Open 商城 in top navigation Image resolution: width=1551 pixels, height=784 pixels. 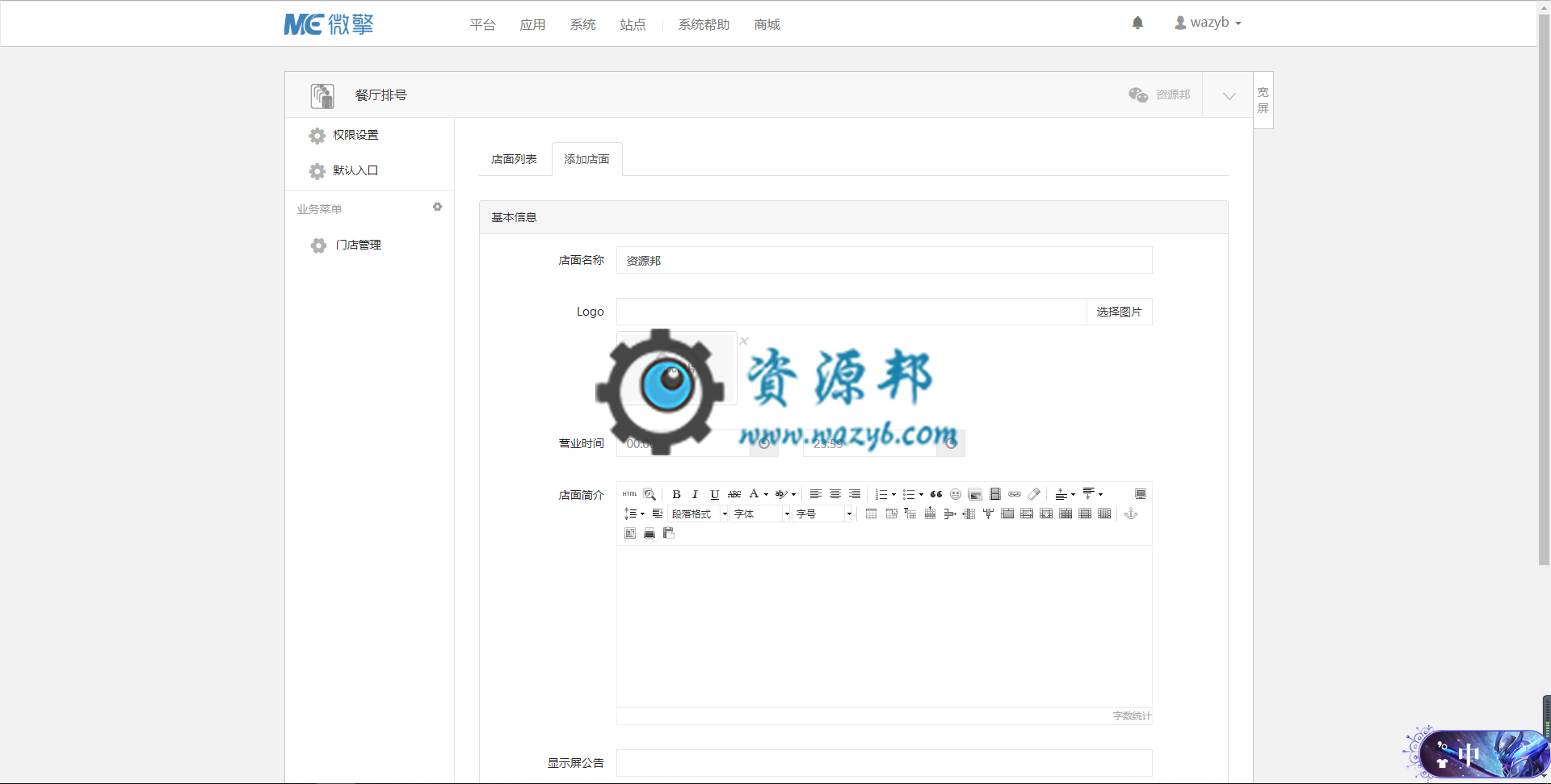[767, 25]
